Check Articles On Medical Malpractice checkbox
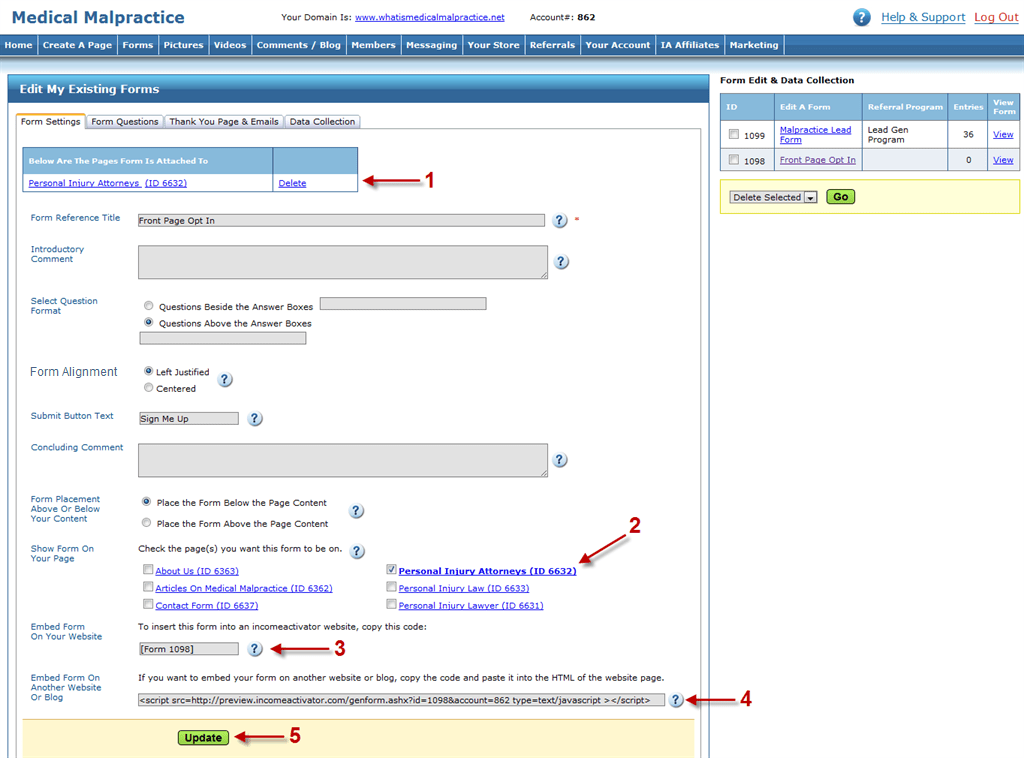Image resolution: width=1024 pixels, height=758 pixels. pyautogui.click(x=148, y=587)
